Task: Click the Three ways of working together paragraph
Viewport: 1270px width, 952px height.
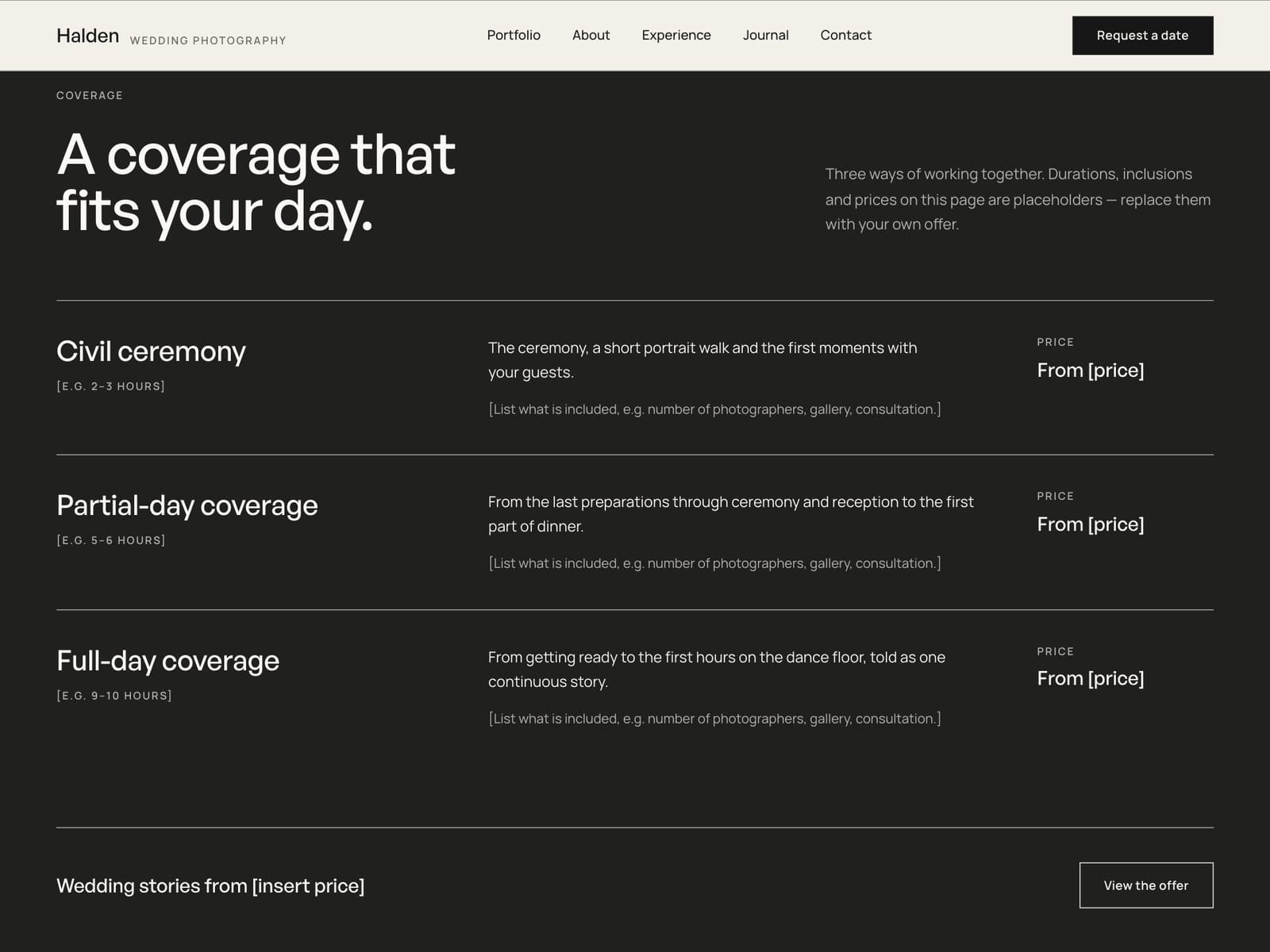Action: pyautogui.click(x=1018, y=199)
